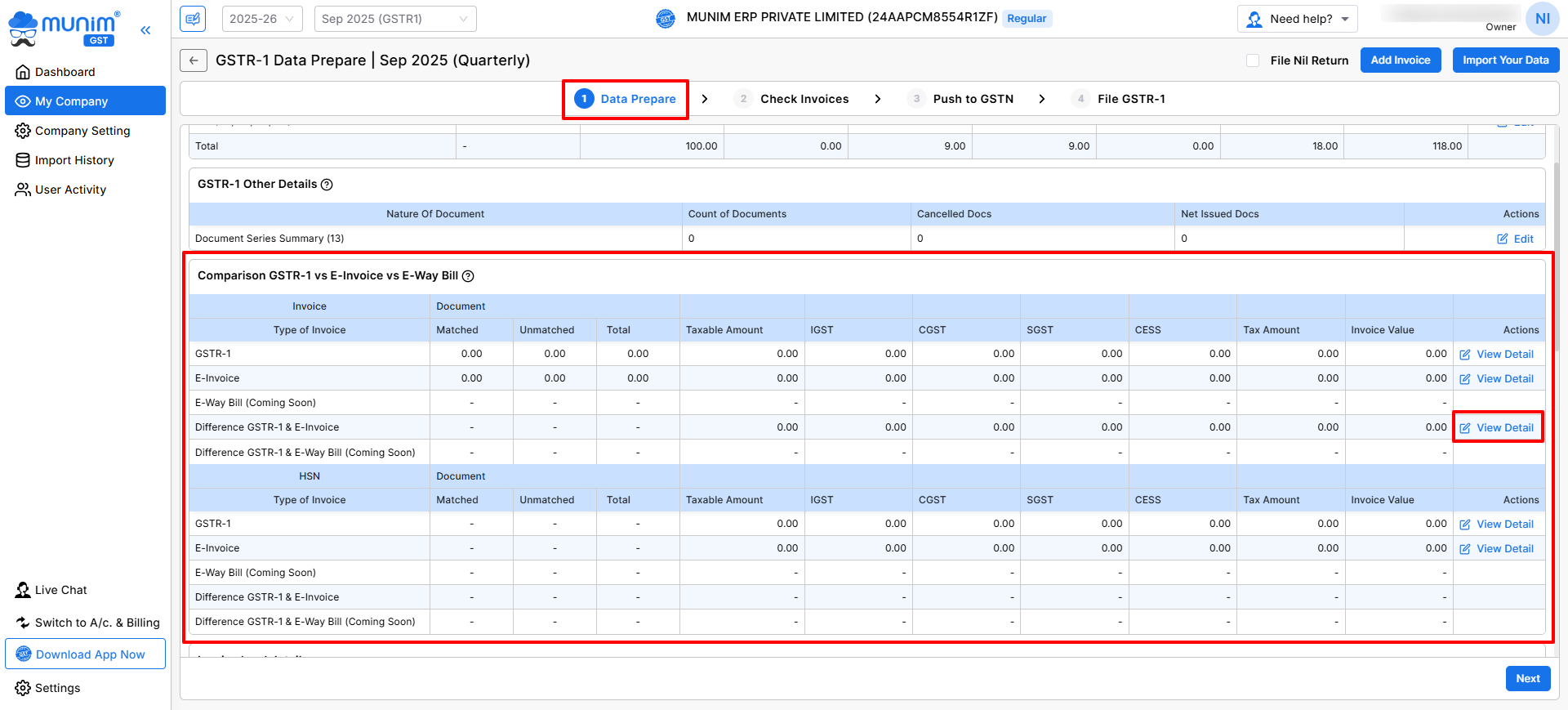Open View Detail for Difference GSTR-1 & E-Invoice
Screen dimensions: 1568x710
(1497, 428)
